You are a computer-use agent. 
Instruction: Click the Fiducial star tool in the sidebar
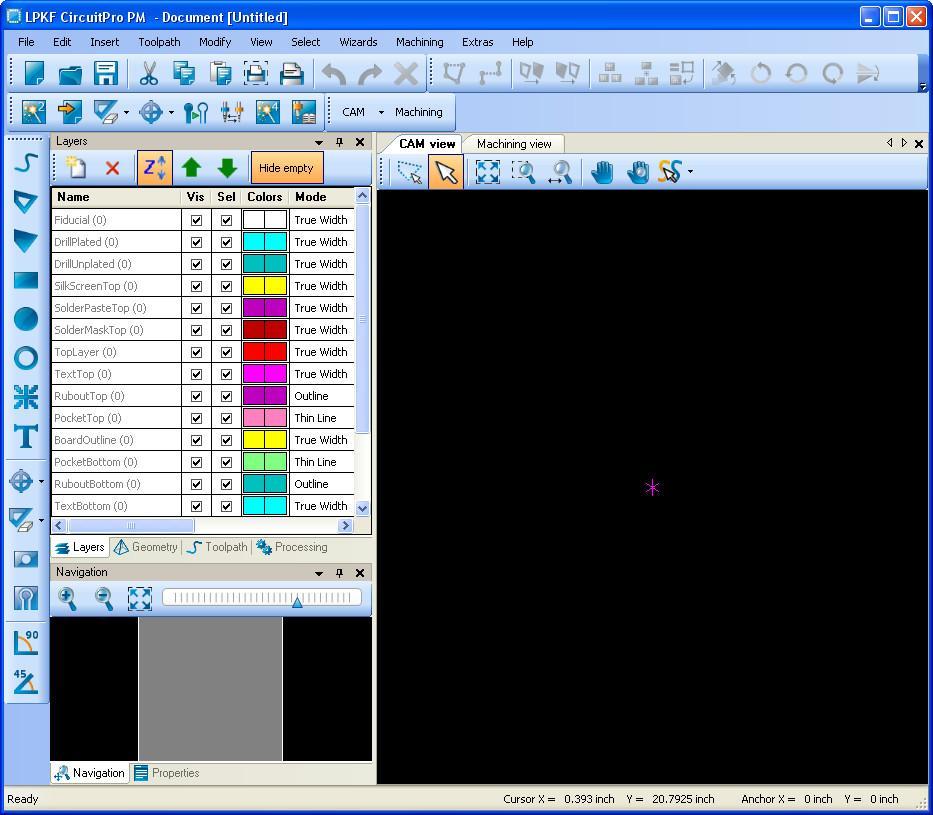coord(24,397)
